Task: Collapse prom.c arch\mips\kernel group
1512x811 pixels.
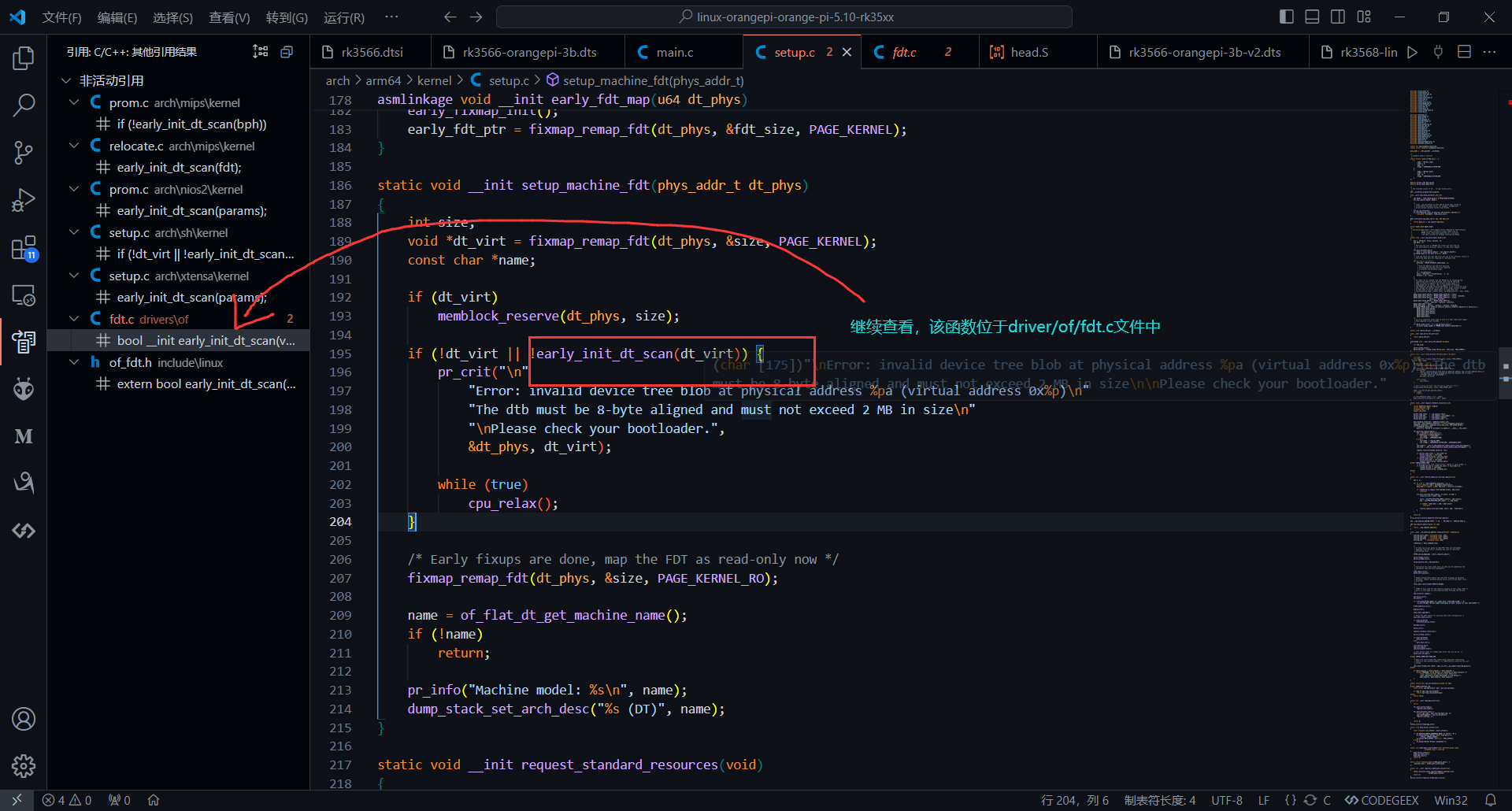Action: (x=74, y=102)
